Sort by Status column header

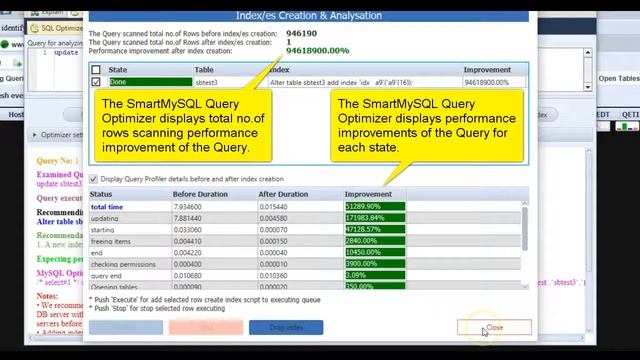click(x=101, y=194)
